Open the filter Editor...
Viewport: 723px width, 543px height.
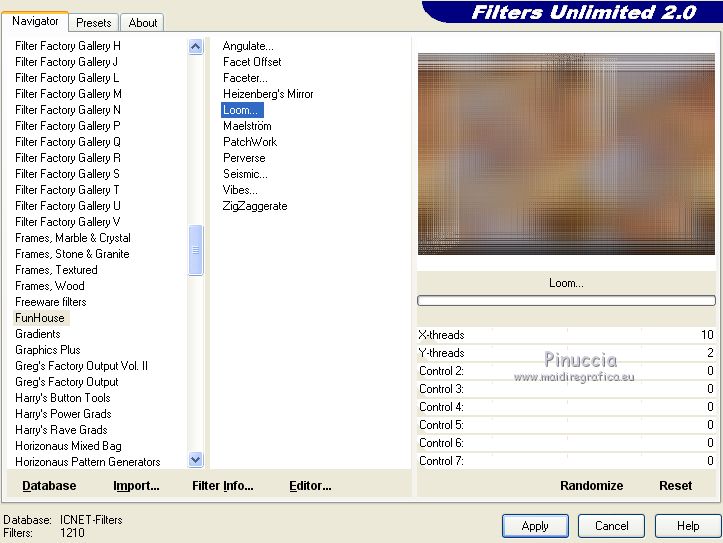pyautogui.click(x=310, y=485)
